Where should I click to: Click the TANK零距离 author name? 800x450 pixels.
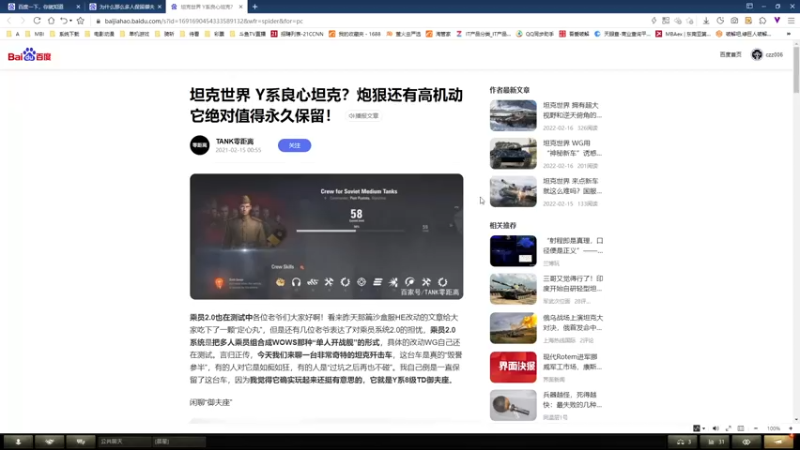[235, 141]
